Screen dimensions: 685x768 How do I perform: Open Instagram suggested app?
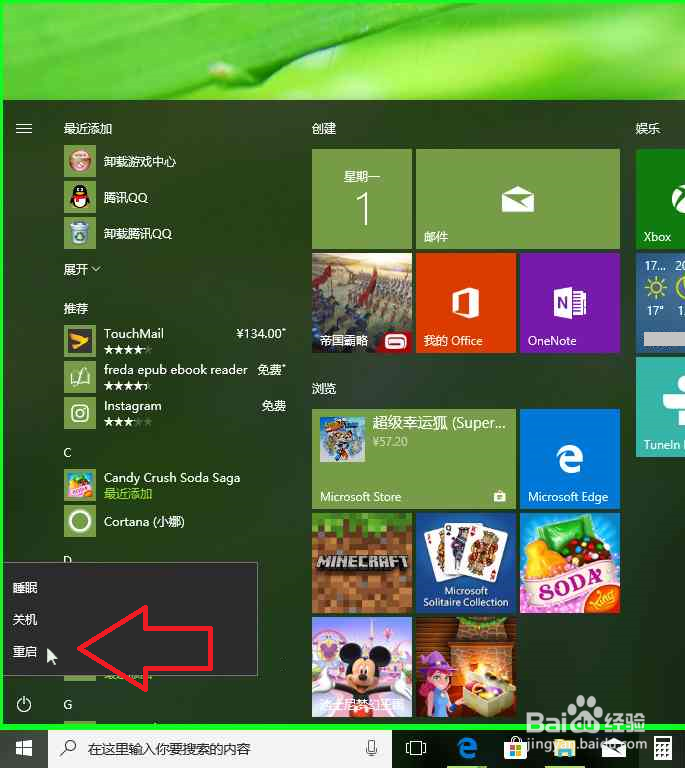175,413
